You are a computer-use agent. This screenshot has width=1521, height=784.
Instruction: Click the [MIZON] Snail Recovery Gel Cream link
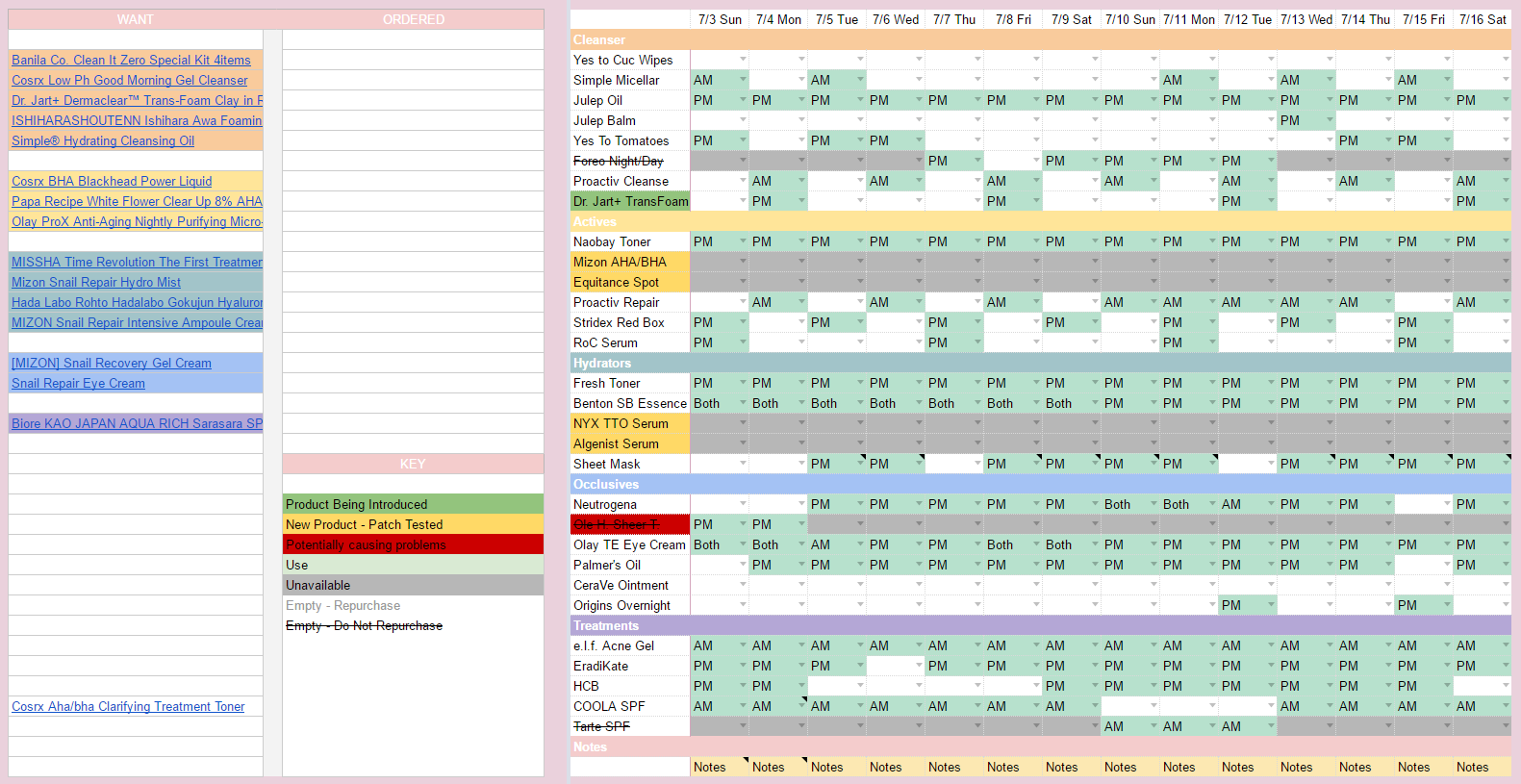[x=112, y=363]
